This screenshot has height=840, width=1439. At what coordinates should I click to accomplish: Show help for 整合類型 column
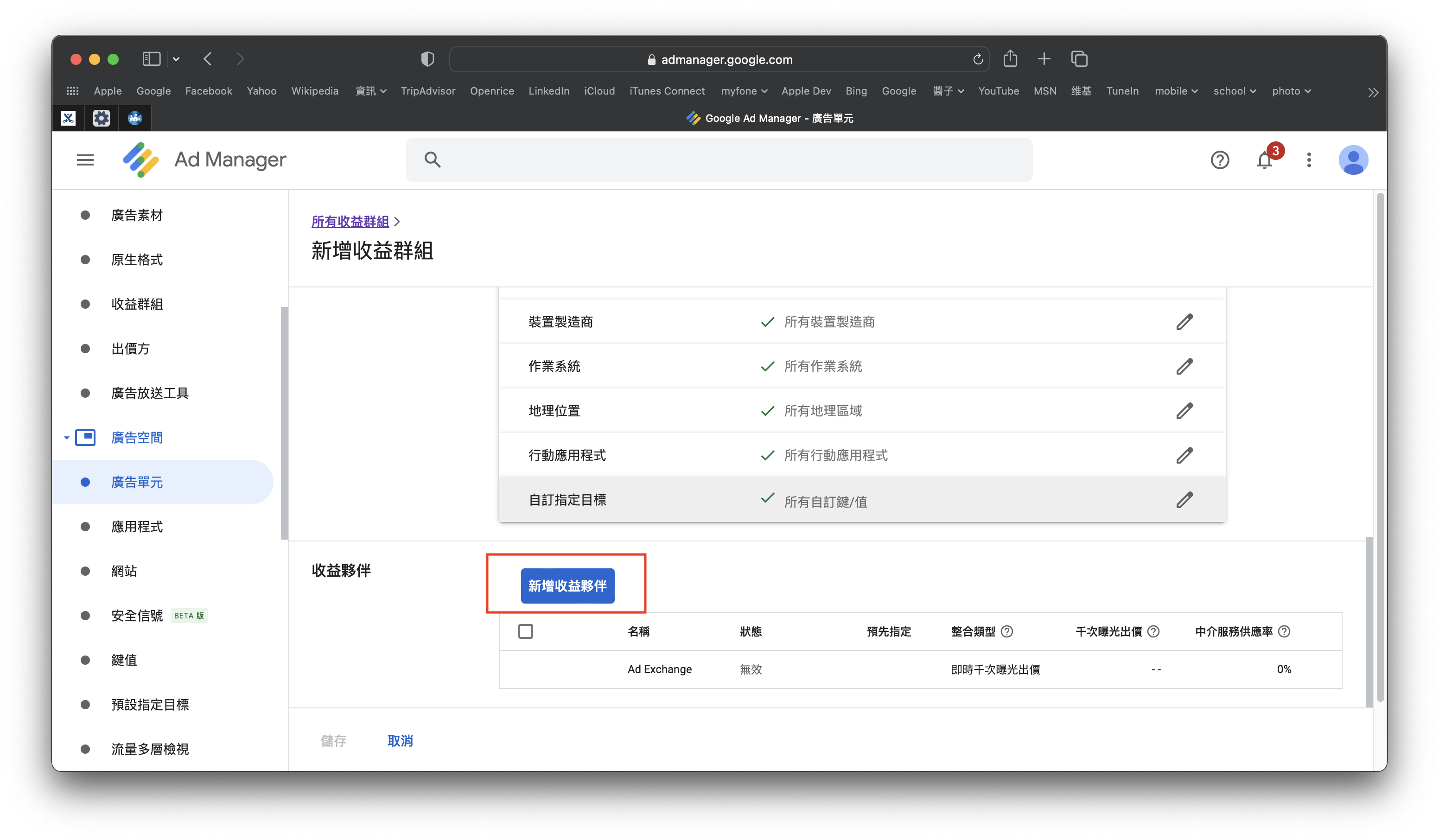click(1007, 631)
